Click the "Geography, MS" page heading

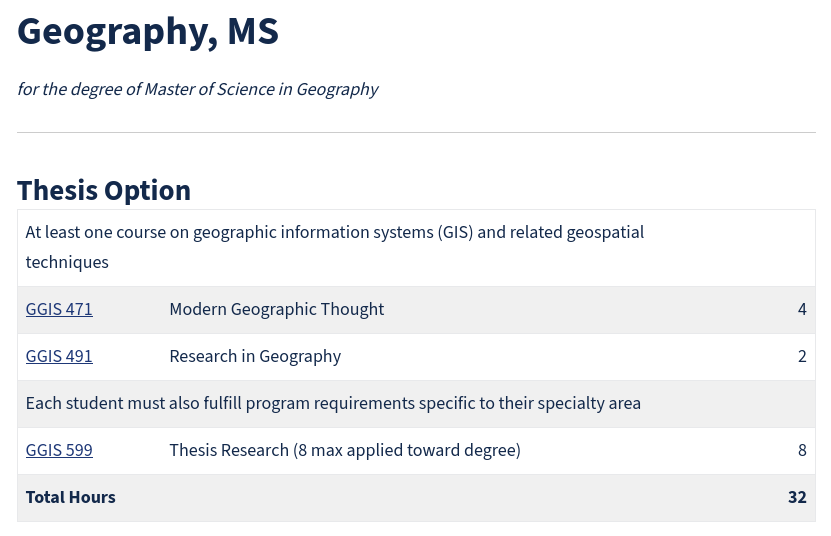point(148,32)
